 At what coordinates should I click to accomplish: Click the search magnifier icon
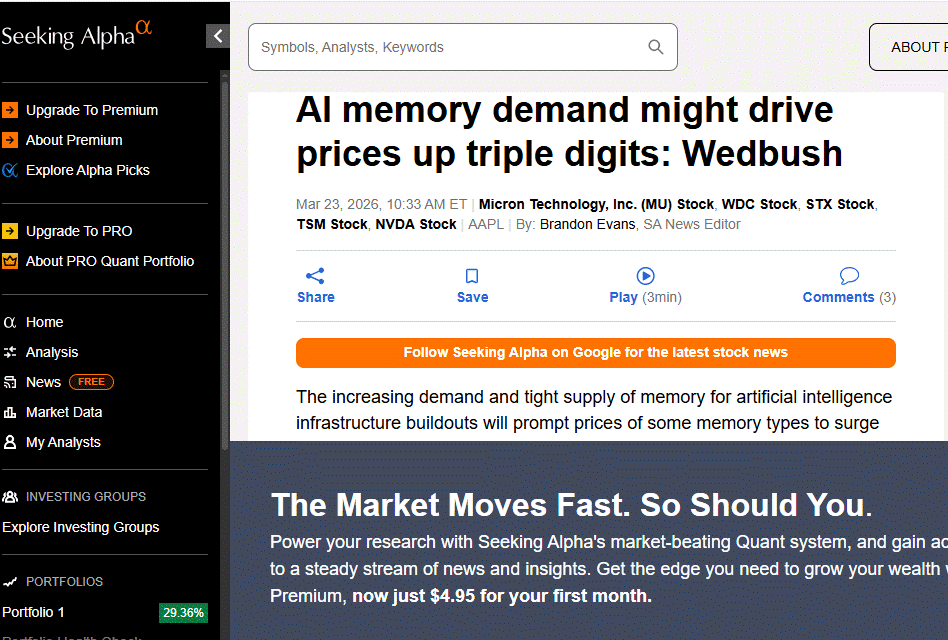656,47
